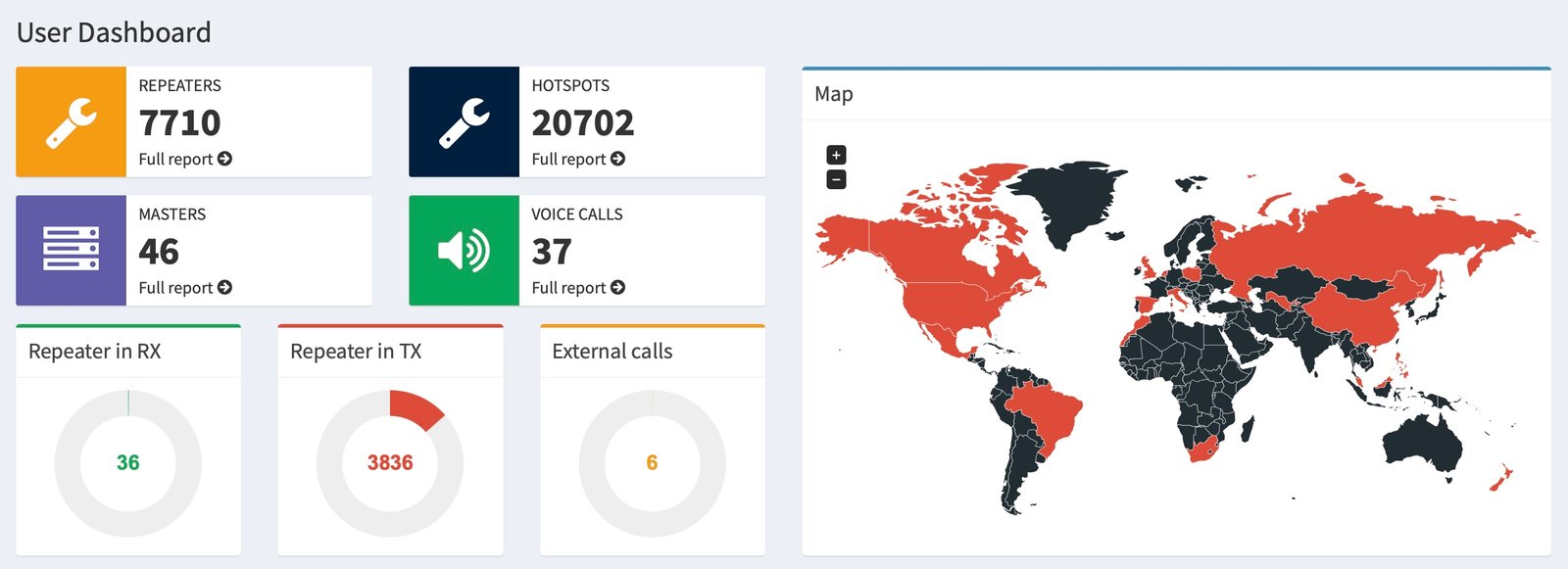Viewport: 1568px width, 569px height.
Task: Click the purple Masters server icon
Action: (x=72, y=249)
